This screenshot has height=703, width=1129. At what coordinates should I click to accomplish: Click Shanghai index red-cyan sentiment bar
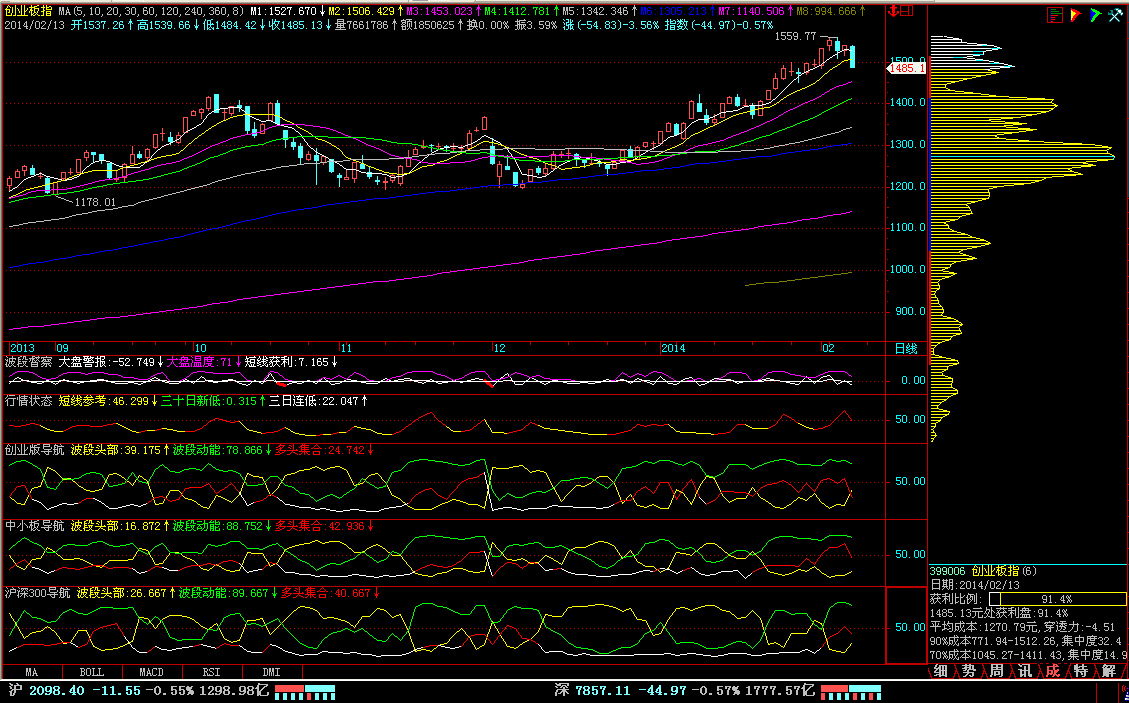point(305,692)
